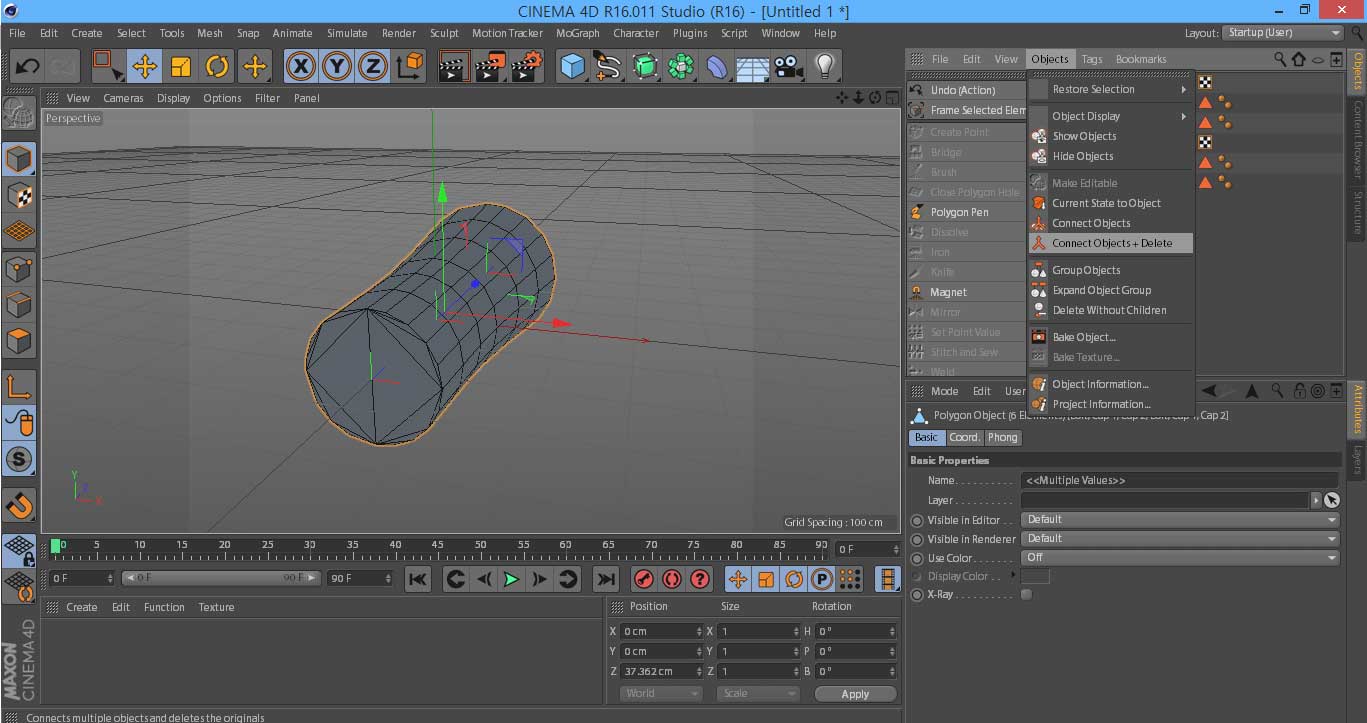Open Visible in Editor dropdown
Viewport: 1367px width, 723px height.
(x=1180, y=520)
